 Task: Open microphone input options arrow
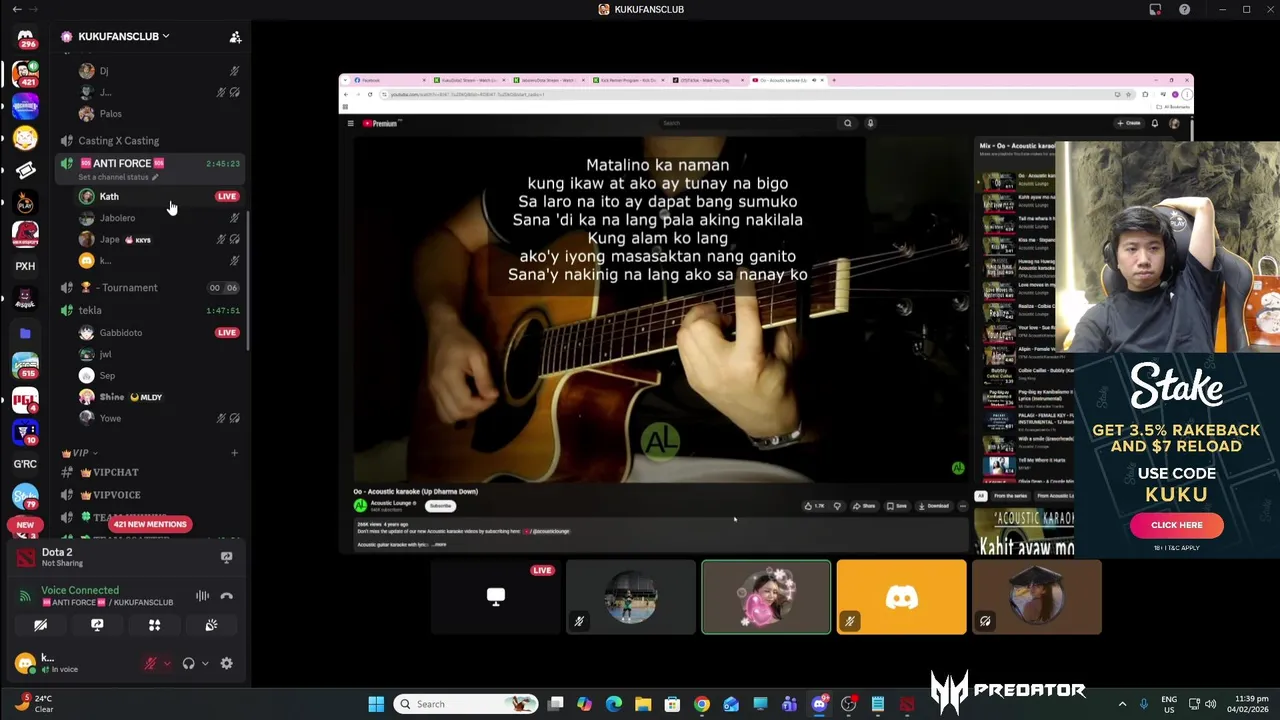point(167,664)
